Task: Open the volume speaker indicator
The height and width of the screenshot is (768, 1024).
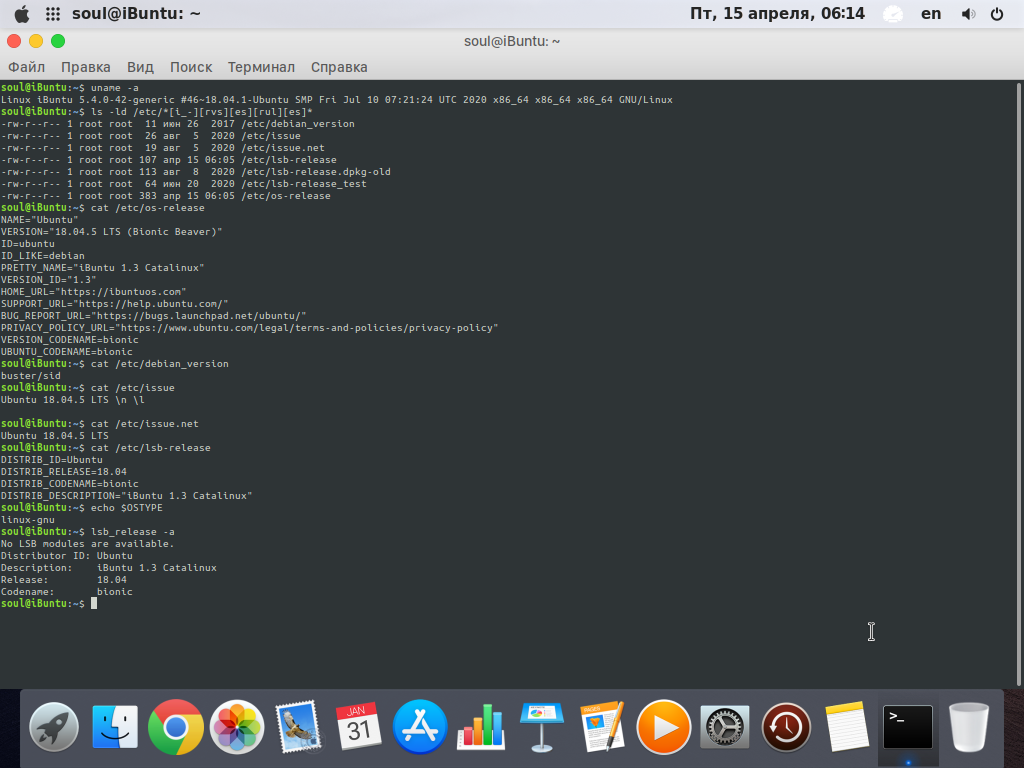Action: click(968, 14)
